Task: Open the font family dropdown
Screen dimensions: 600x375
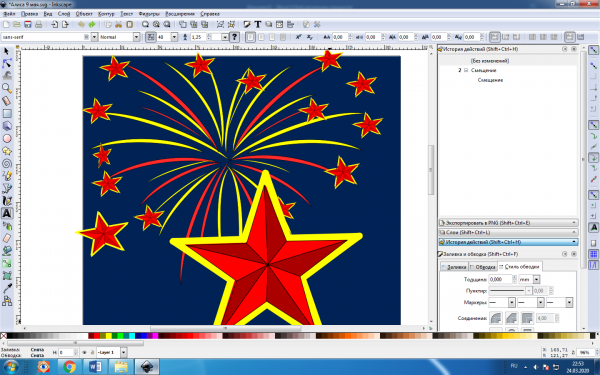Action: (94, 37)
